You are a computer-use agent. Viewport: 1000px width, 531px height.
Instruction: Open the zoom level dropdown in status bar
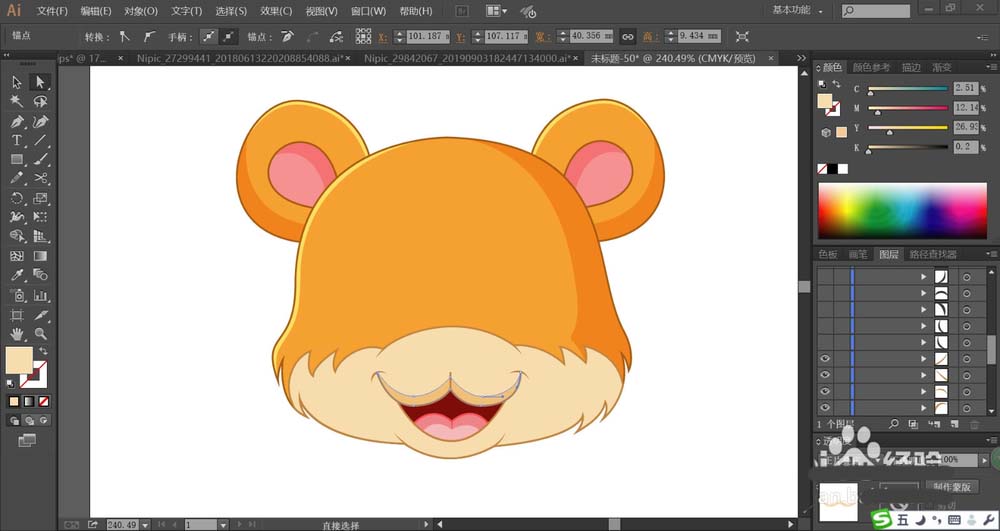(146, 524)
